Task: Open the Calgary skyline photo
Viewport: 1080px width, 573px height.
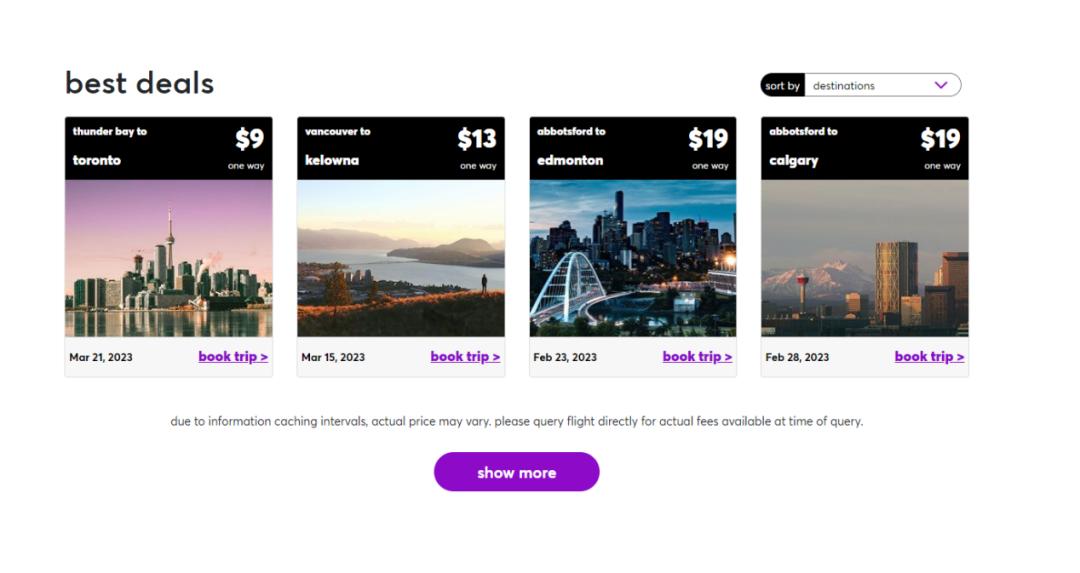Action: (x=865, y=258)
